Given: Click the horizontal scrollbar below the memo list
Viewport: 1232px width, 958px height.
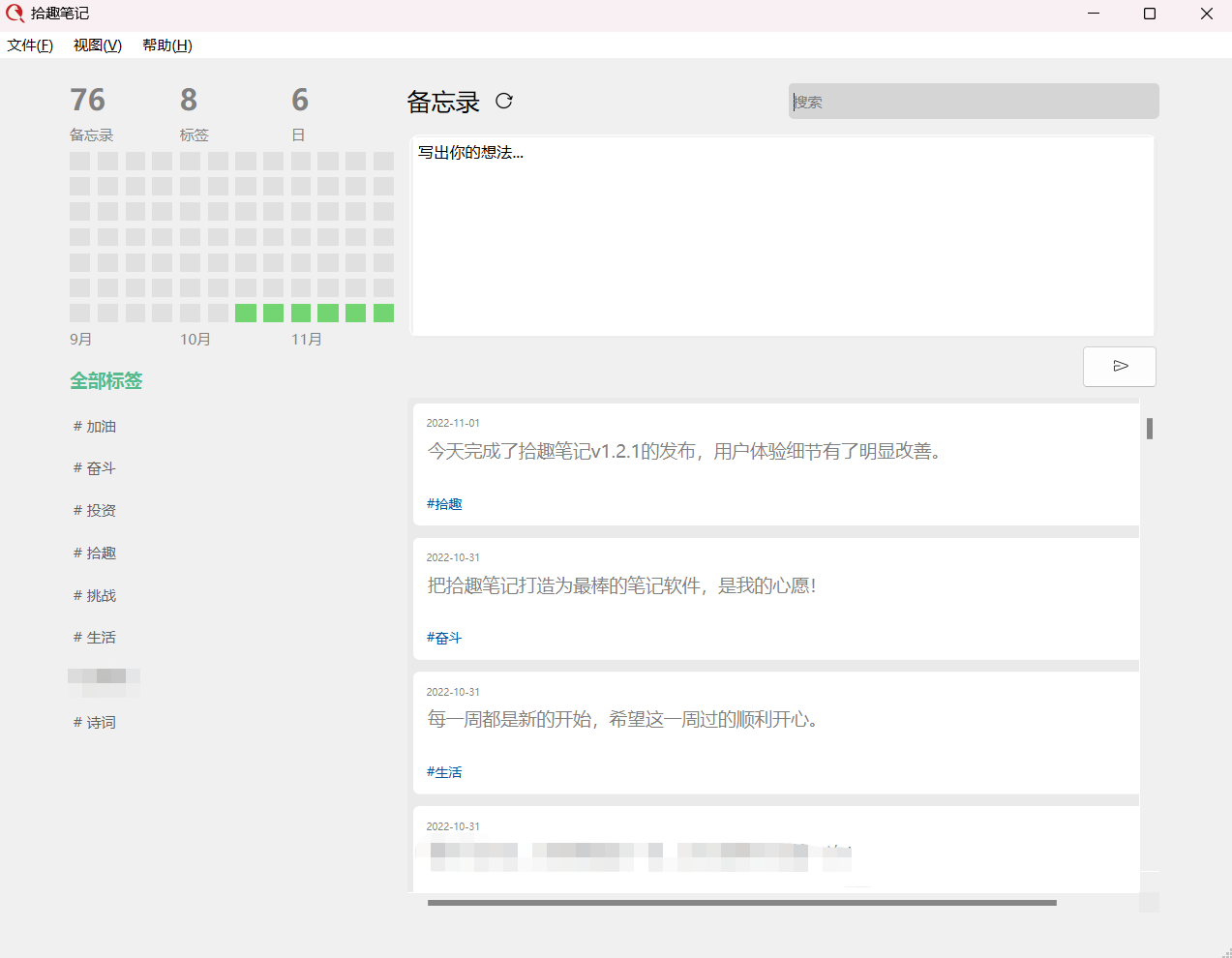Looking at the screenshot, I should coord(742,903).
